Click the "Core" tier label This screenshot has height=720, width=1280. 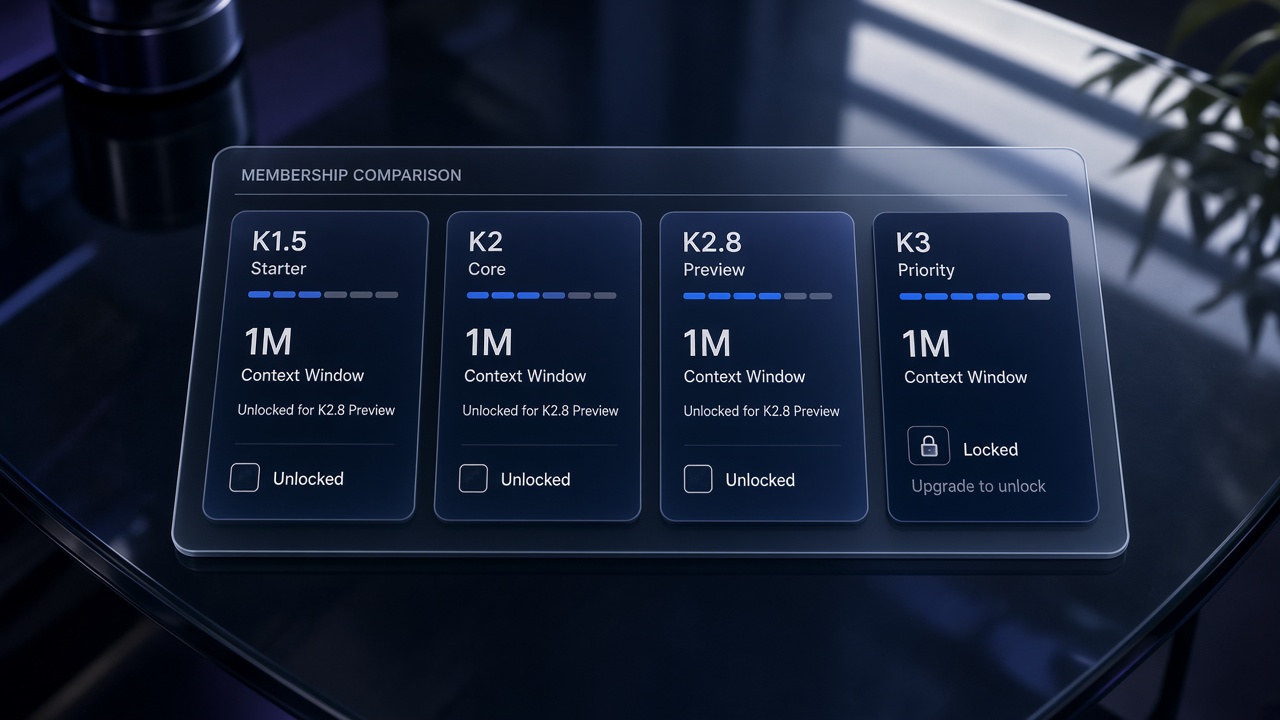coord(486,269)
